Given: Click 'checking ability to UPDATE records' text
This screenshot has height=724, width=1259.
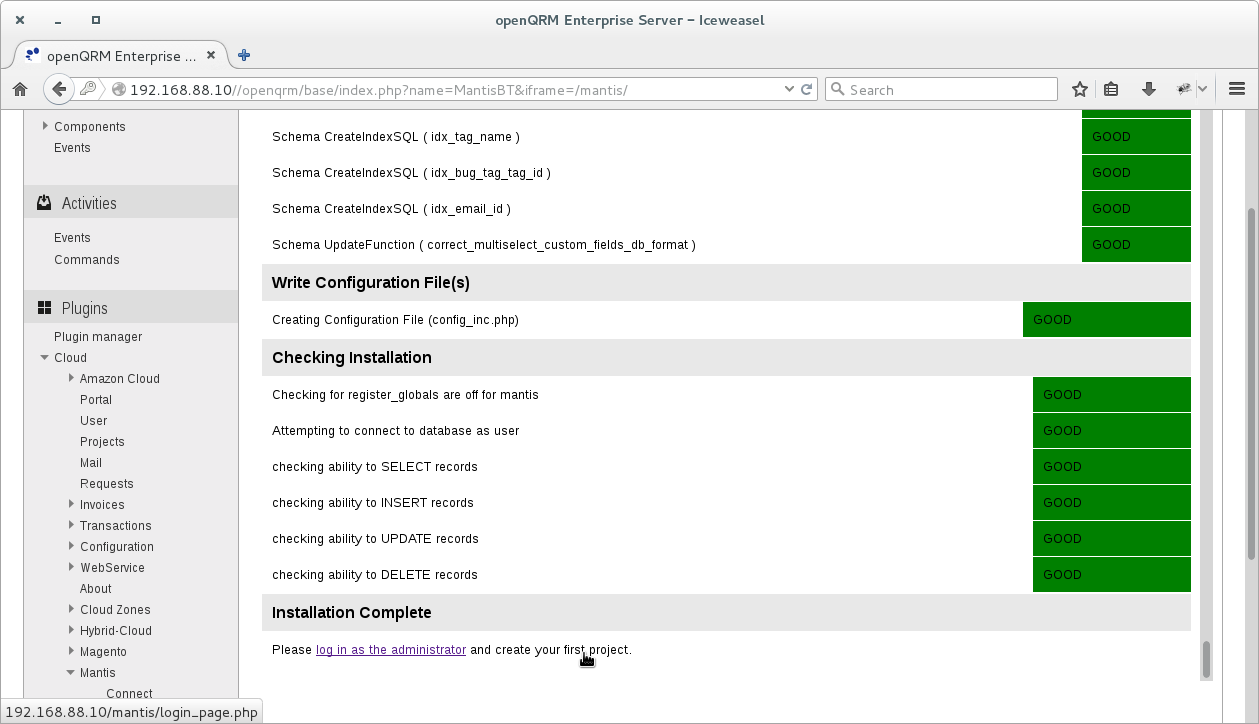Looking at the screenshot, I should click(375, 539).
